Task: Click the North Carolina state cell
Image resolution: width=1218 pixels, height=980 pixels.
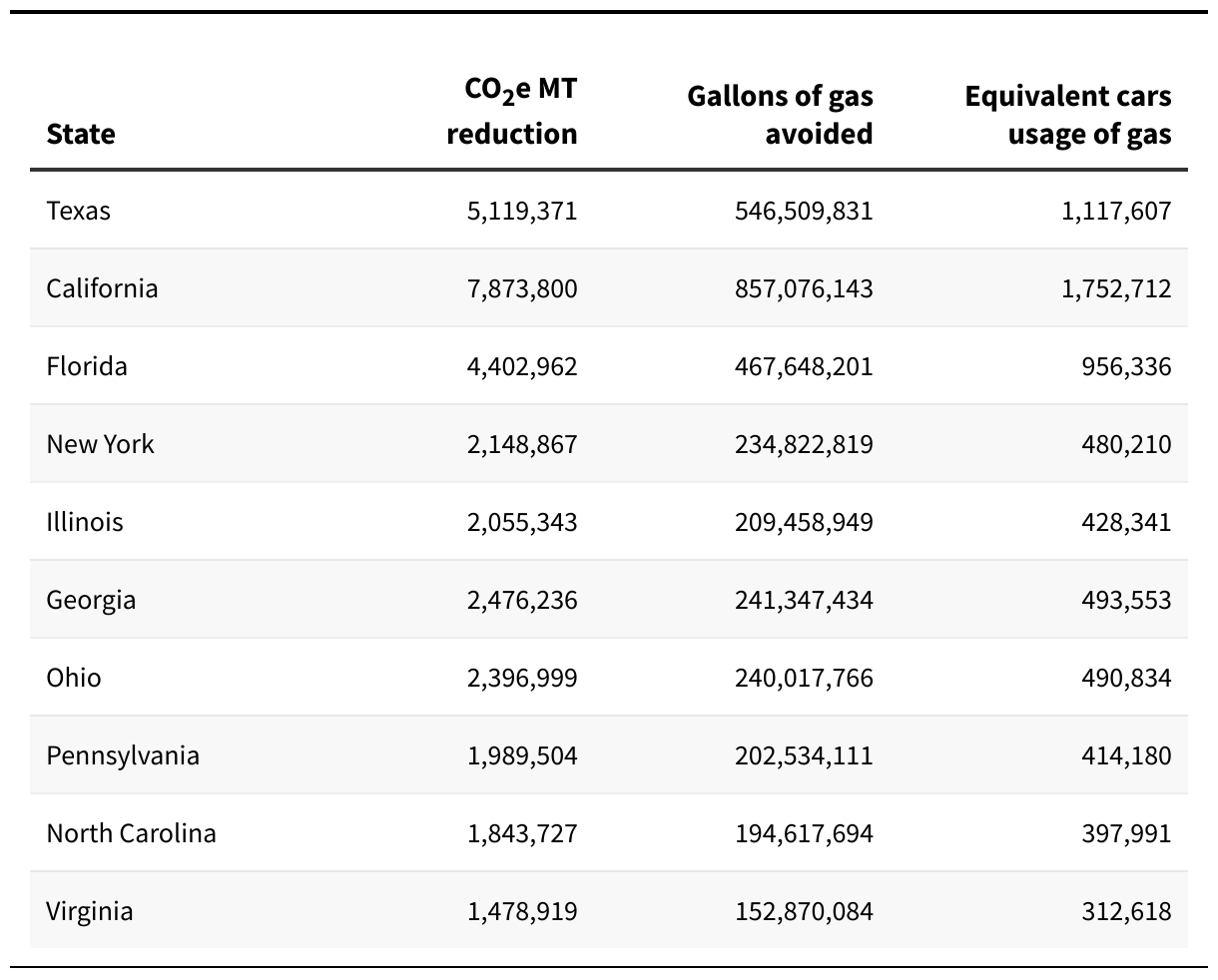Action: [x=131, y=833]
